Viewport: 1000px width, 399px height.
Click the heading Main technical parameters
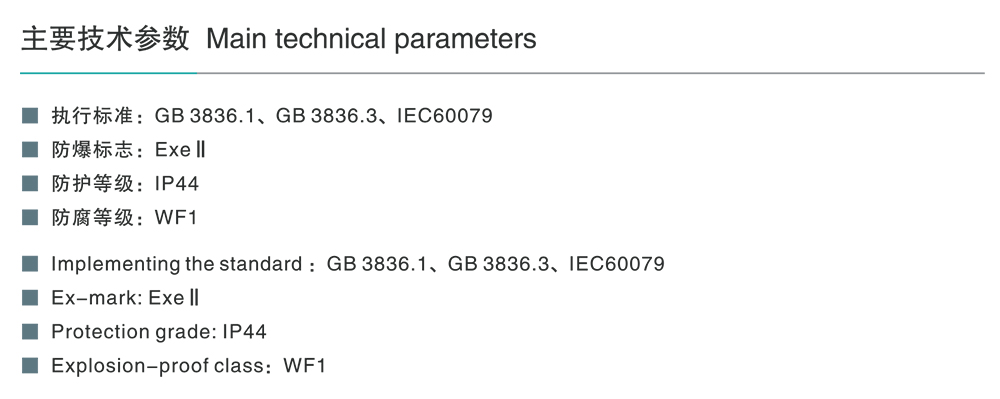[x=371, y=40]
